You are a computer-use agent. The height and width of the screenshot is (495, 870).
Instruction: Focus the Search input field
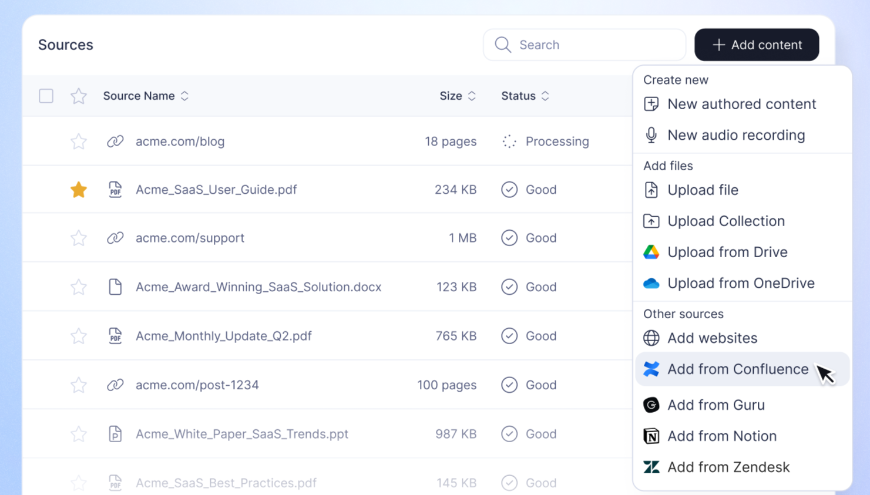pyautogui.click(x=585, y=45)
